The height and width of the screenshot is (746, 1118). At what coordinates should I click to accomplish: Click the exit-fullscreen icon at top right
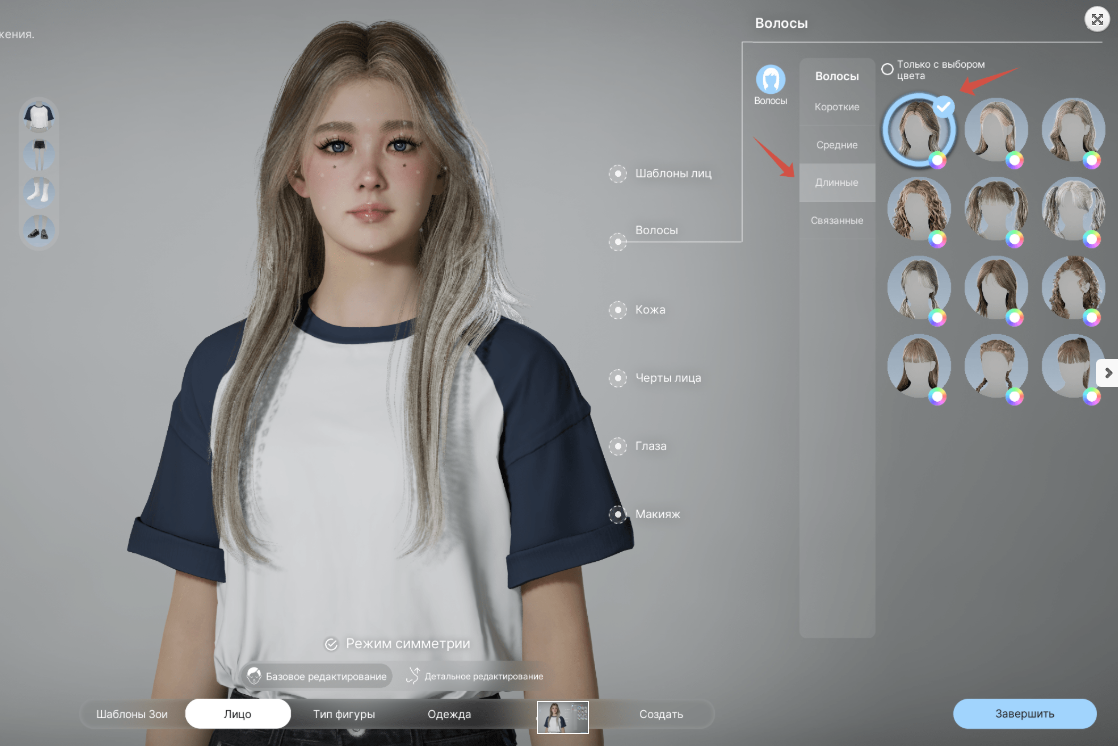point(1097,19)
